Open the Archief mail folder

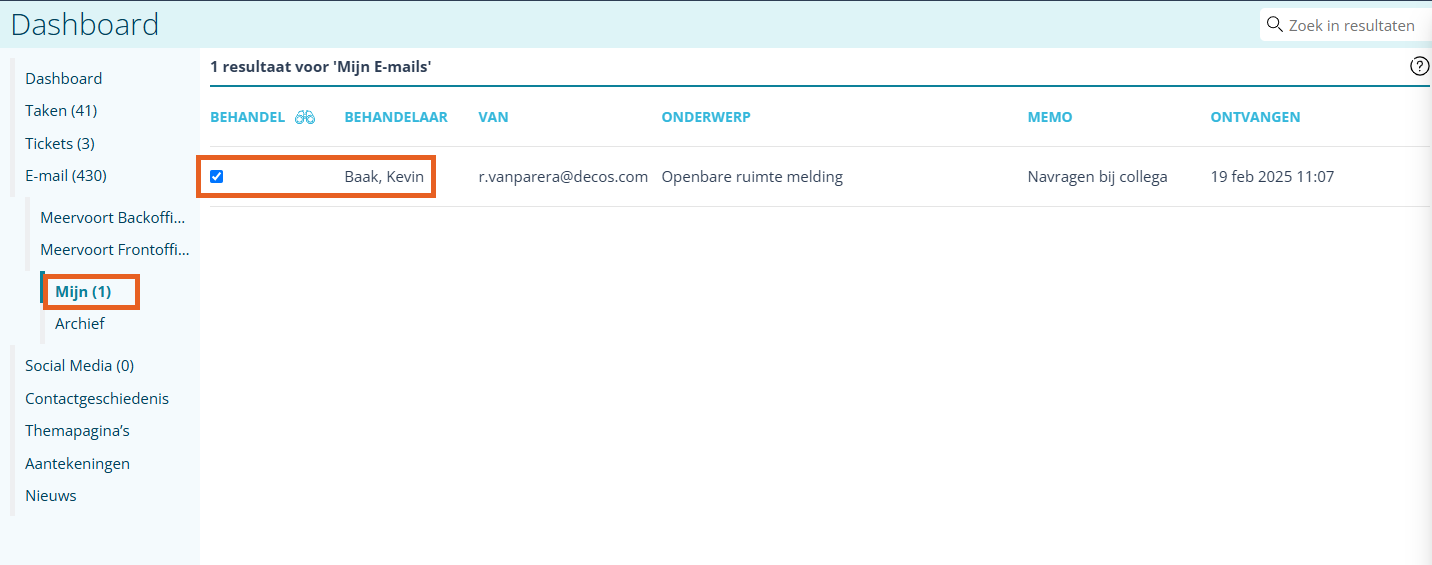[x=80, y=324]
